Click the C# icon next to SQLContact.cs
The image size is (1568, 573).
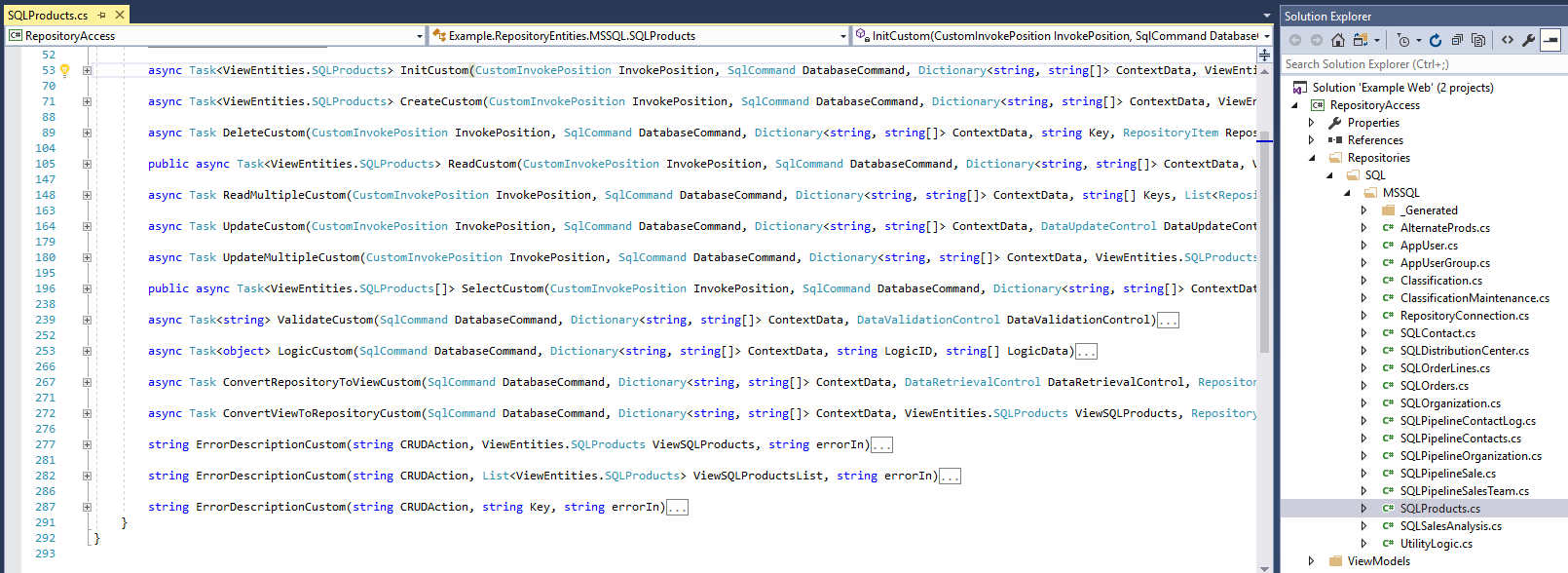click(1389, 333)
